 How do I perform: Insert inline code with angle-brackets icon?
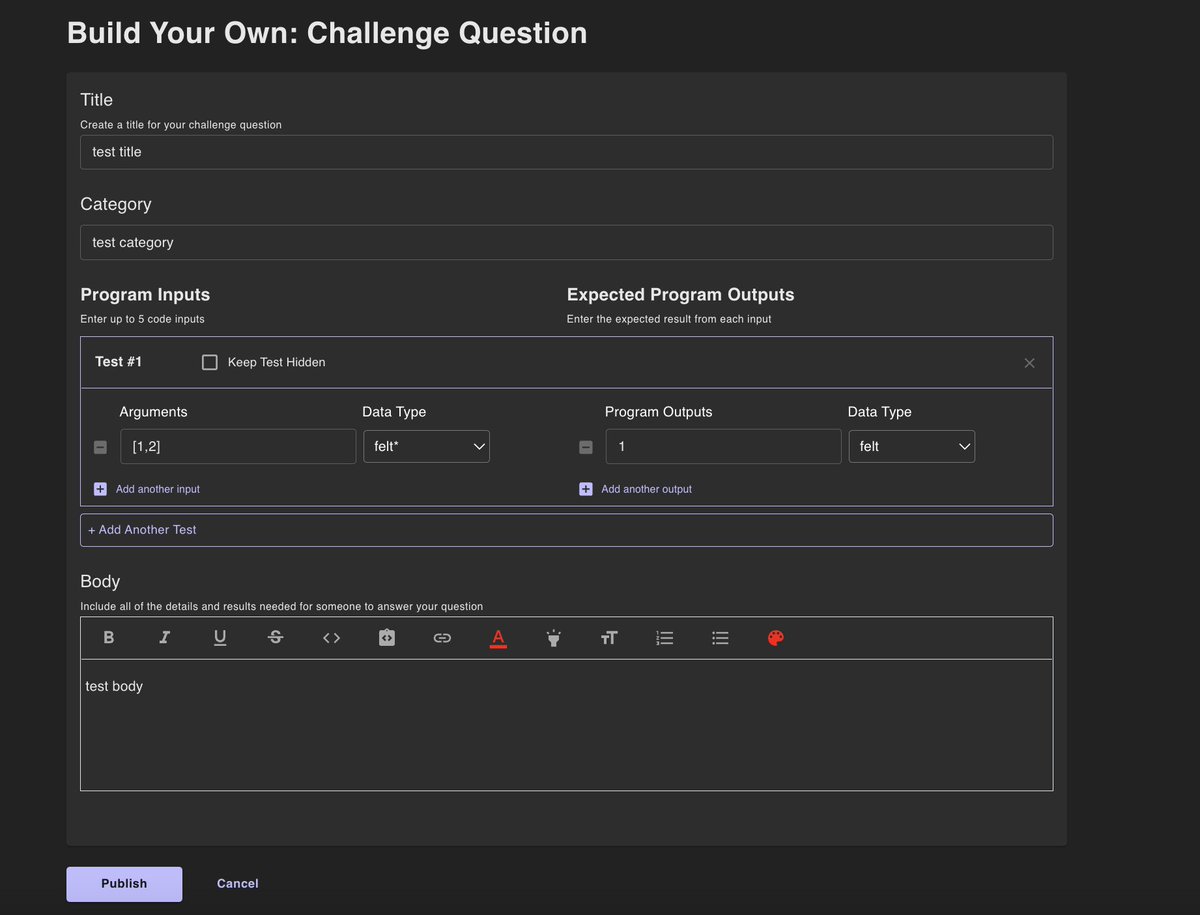click(x=331, y=637)
